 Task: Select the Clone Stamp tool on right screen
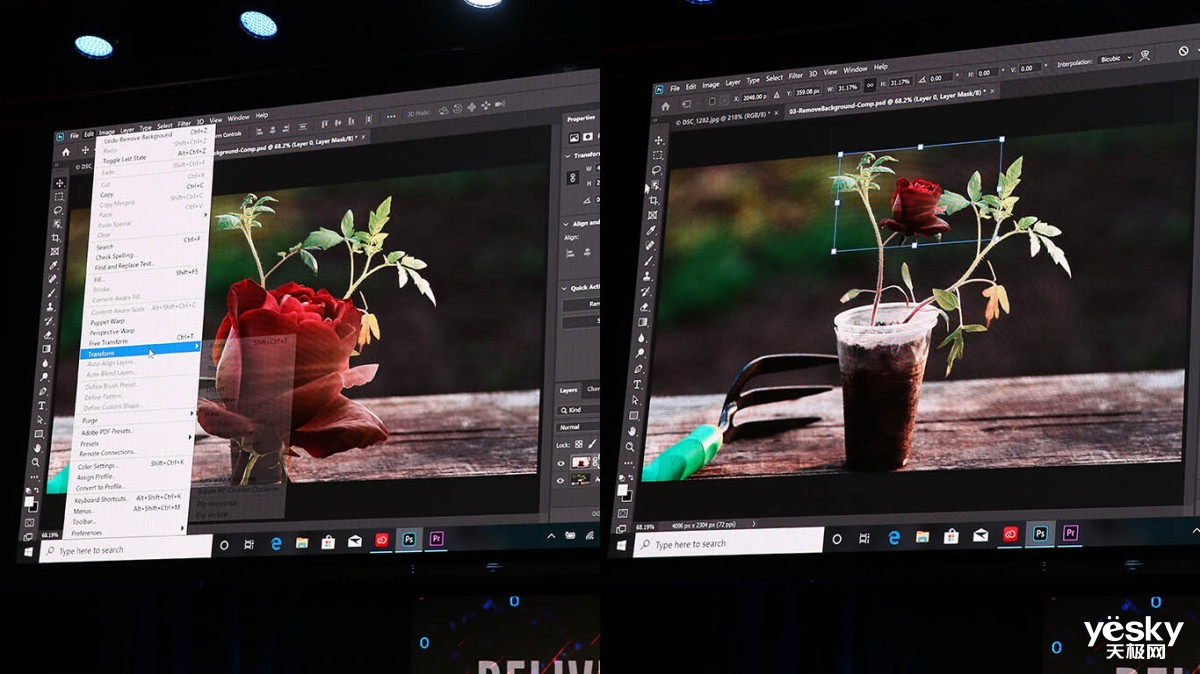[x=647, y=276]
